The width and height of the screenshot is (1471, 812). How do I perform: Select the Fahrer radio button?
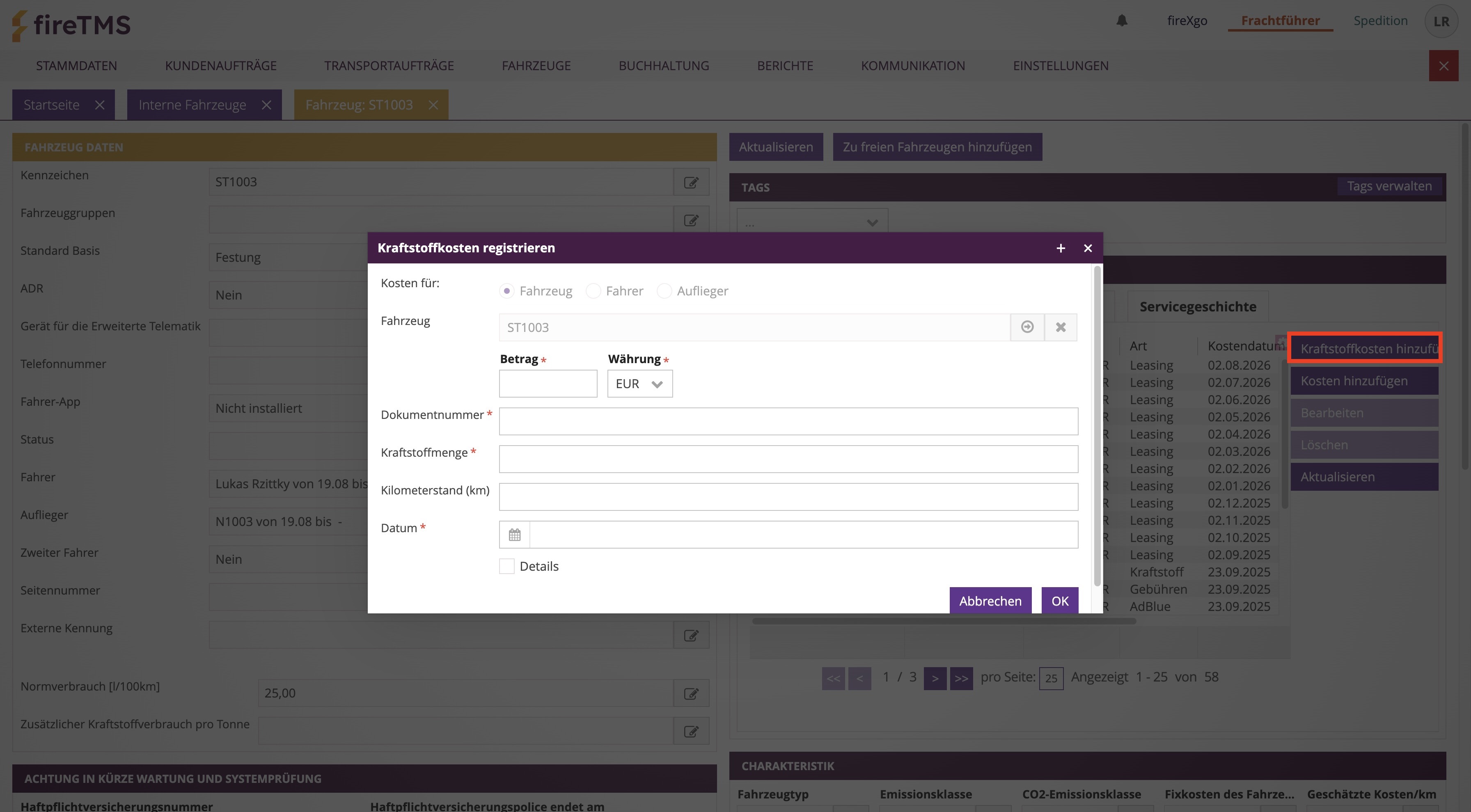pyautogui.click(x=593, y=291)
